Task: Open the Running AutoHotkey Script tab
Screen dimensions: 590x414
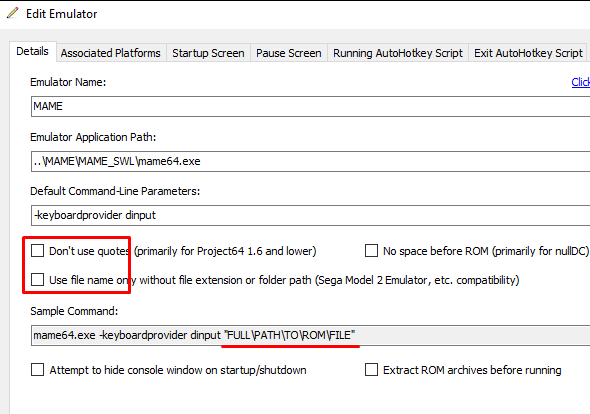Action: [x=398, y=53]
